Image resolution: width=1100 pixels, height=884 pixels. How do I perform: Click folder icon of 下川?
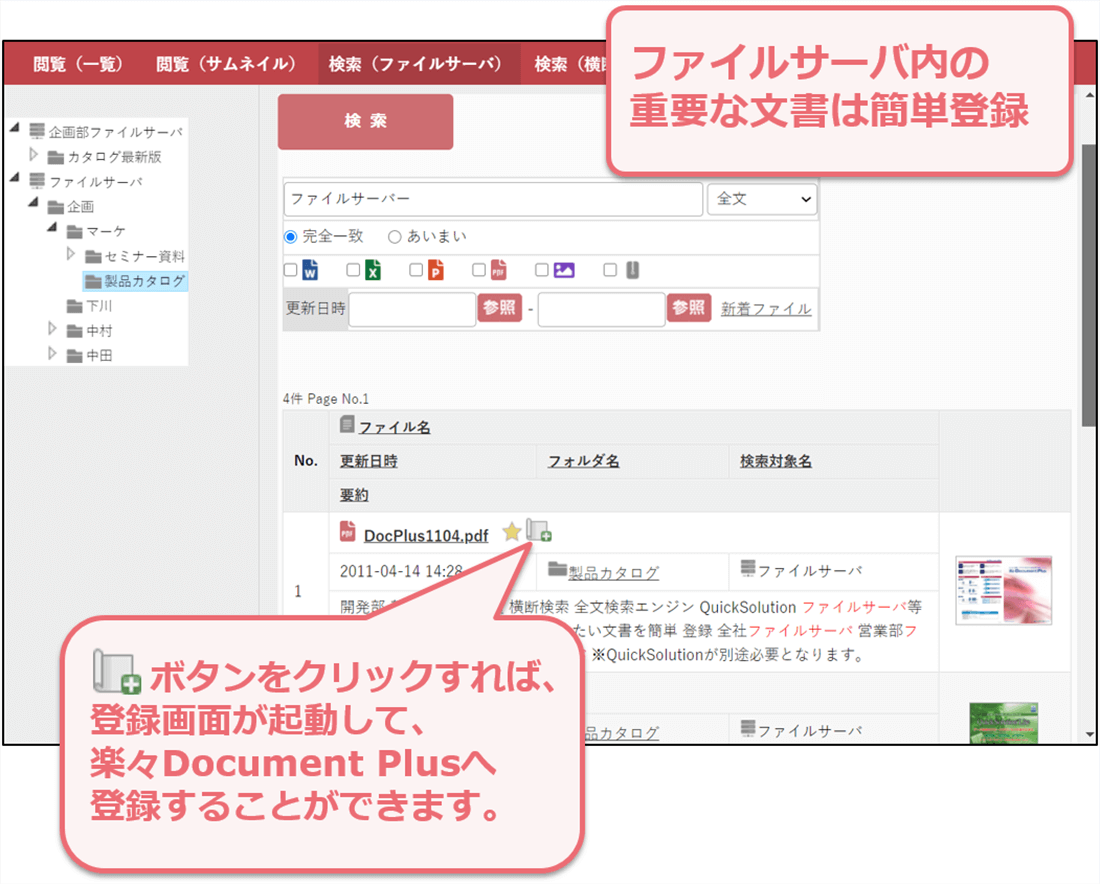point(75,306)
